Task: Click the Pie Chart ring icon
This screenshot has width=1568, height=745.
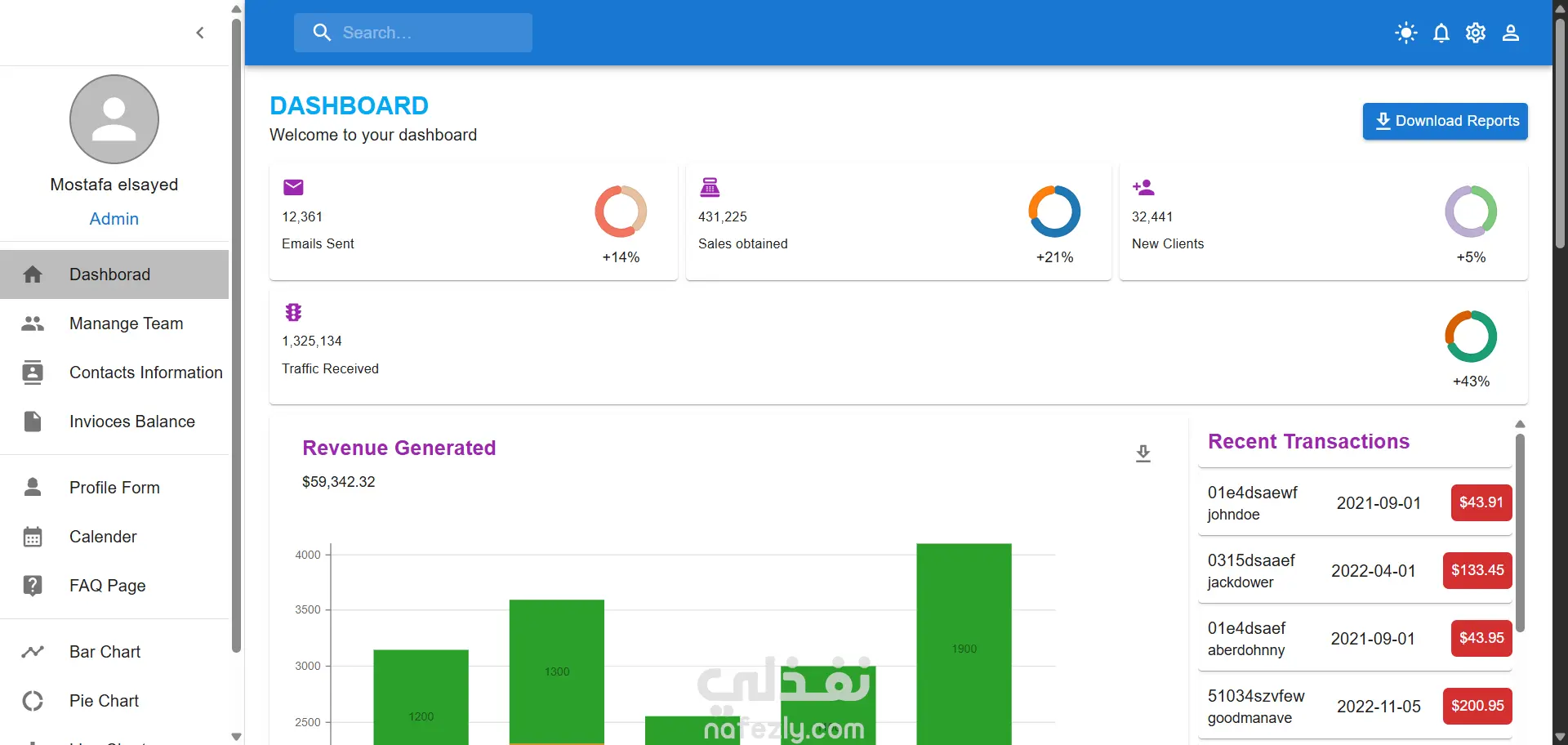Action: coord(33,701)
